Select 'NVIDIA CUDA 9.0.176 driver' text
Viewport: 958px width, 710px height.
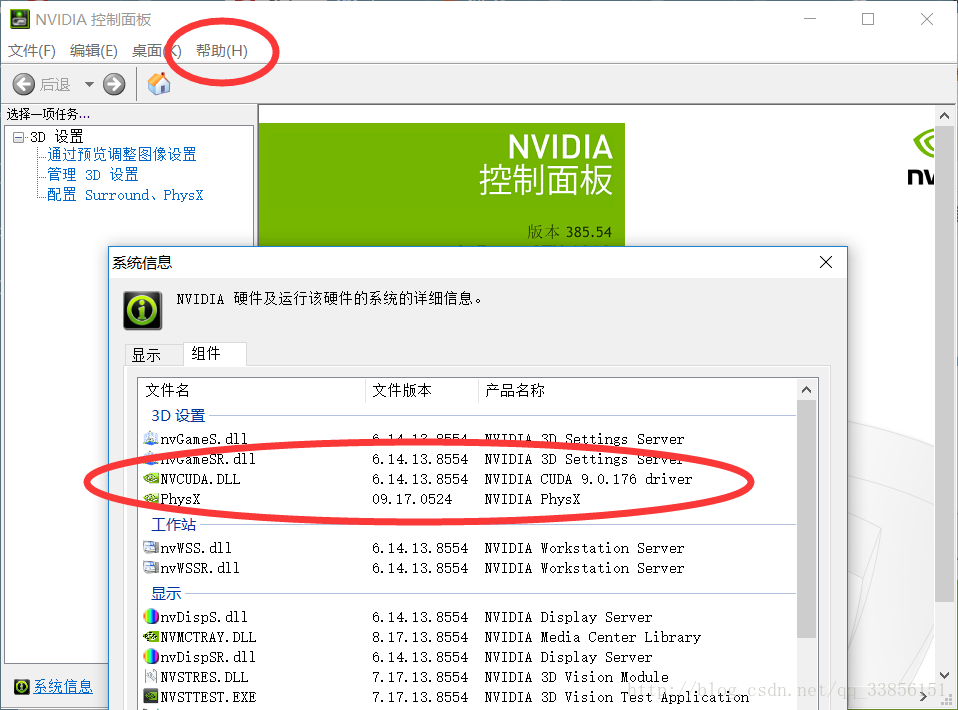tap(588, 479)
